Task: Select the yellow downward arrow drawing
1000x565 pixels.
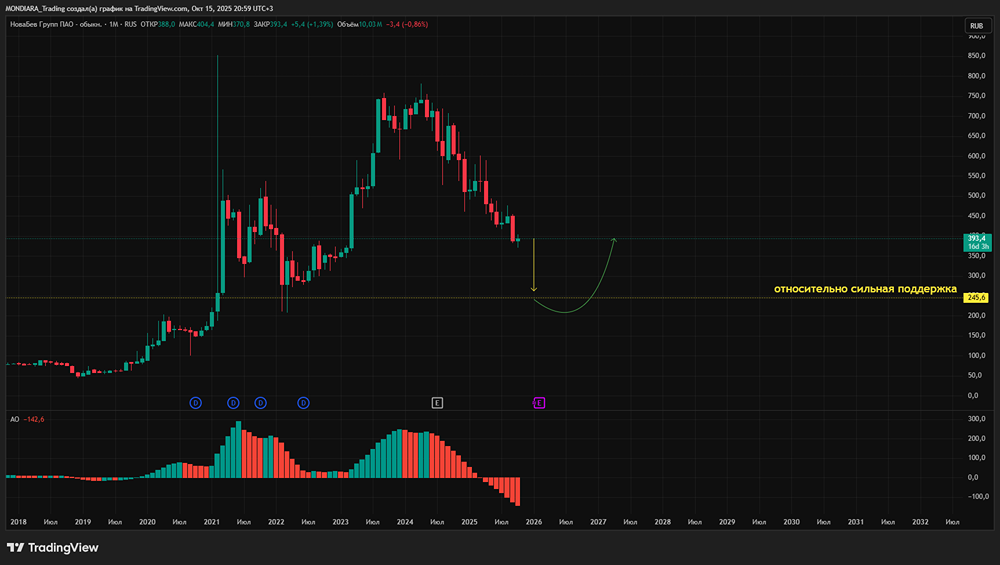Action: [534, 265]
